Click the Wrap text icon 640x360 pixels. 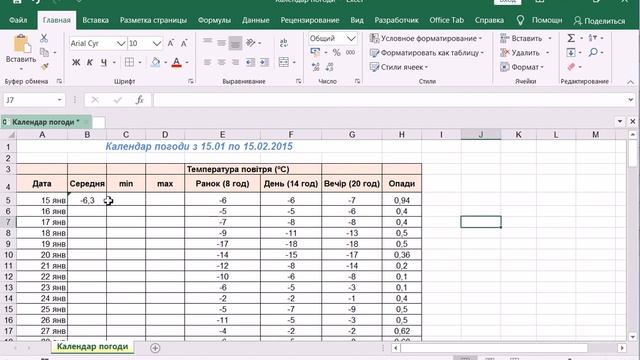coord(284,42)
